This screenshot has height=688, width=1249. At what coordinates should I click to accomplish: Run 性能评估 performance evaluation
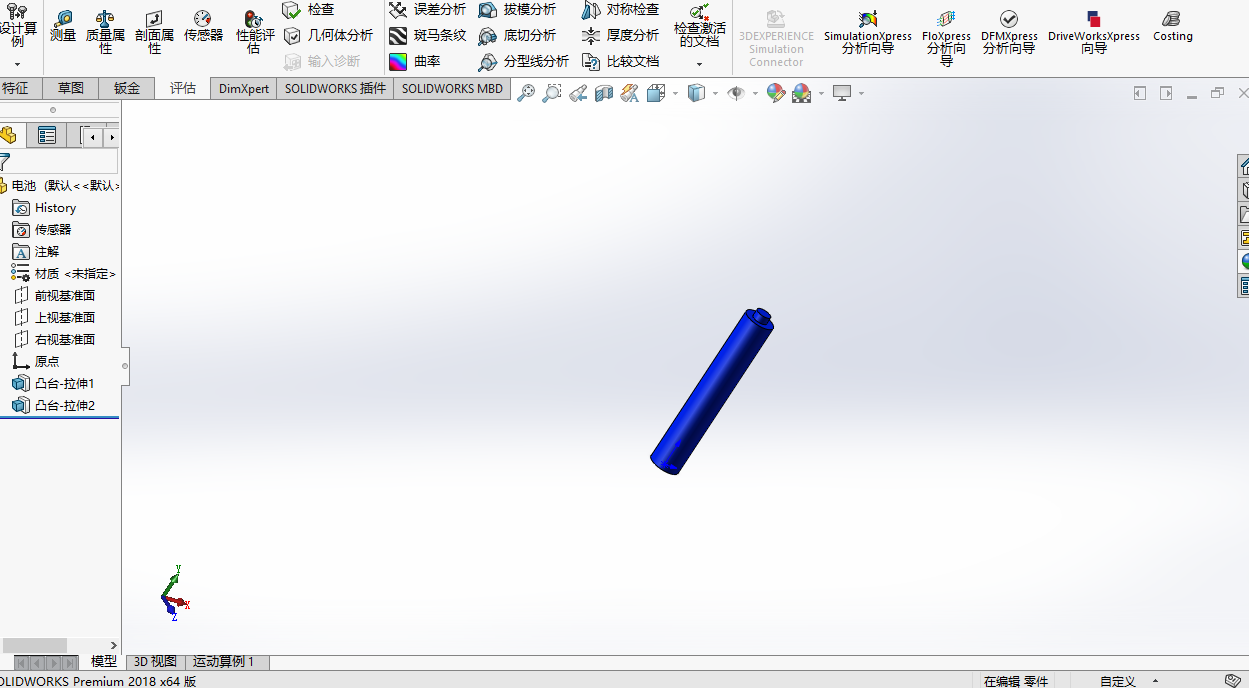[x=255, y=33]
